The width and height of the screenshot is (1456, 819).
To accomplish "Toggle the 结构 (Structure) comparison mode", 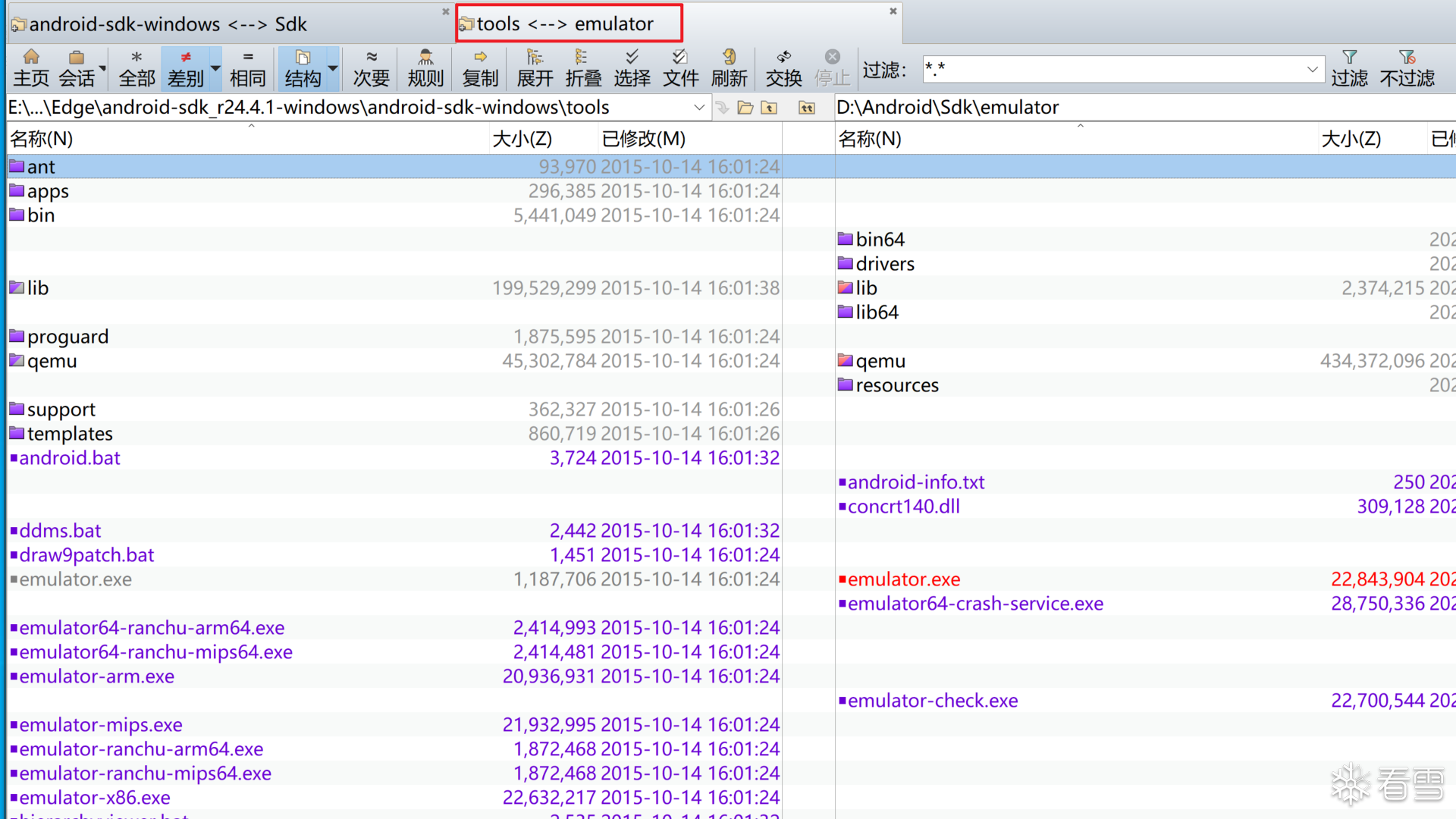I will pos(303,67).
